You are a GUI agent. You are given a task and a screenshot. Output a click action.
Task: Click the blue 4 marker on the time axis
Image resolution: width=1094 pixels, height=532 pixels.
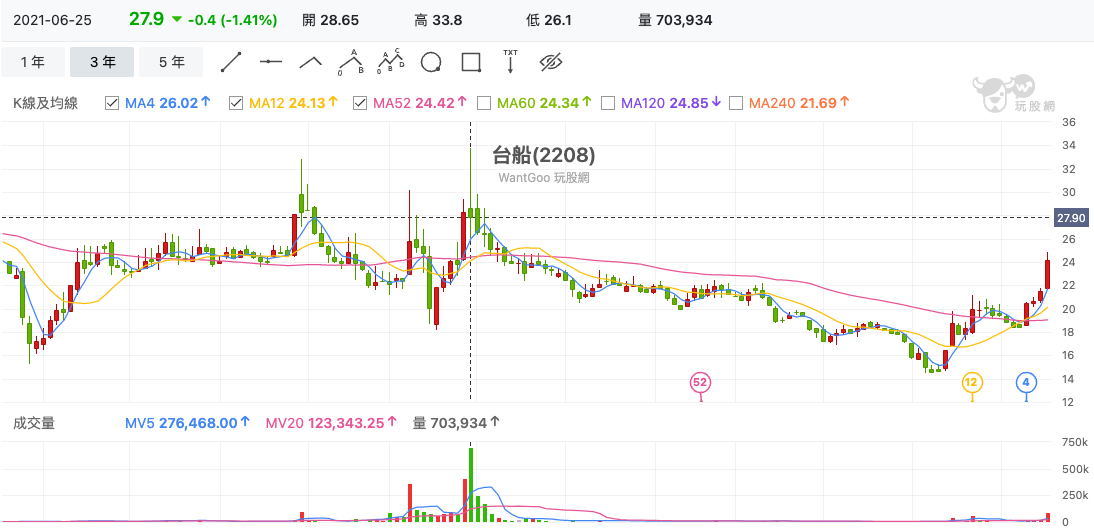1026,382
